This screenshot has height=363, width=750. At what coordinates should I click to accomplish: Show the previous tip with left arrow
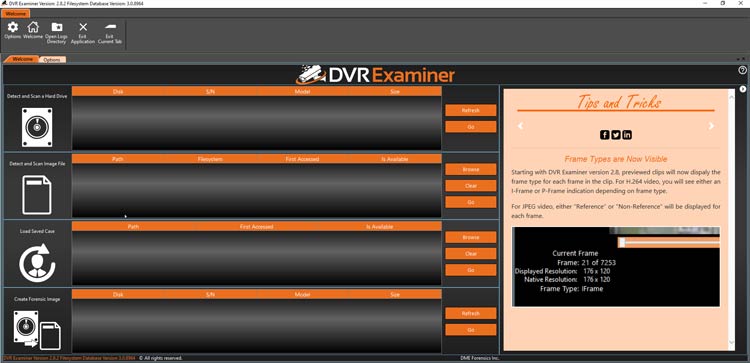coord(520,126)
